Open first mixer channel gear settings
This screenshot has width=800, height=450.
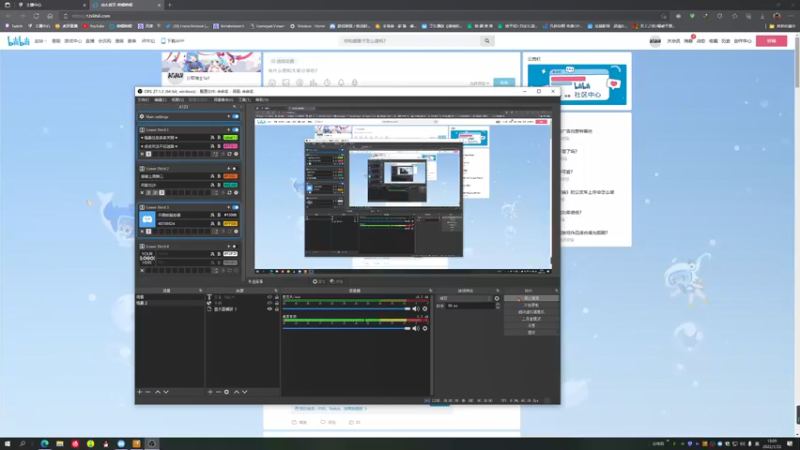pyautogui.click(x=425, y=309)
